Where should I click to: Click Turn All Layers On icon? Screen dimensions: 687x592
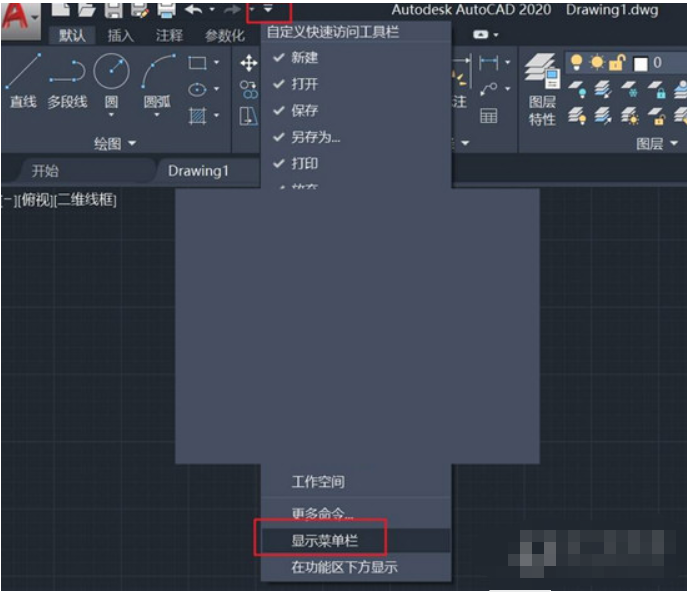tap(577, 116)
